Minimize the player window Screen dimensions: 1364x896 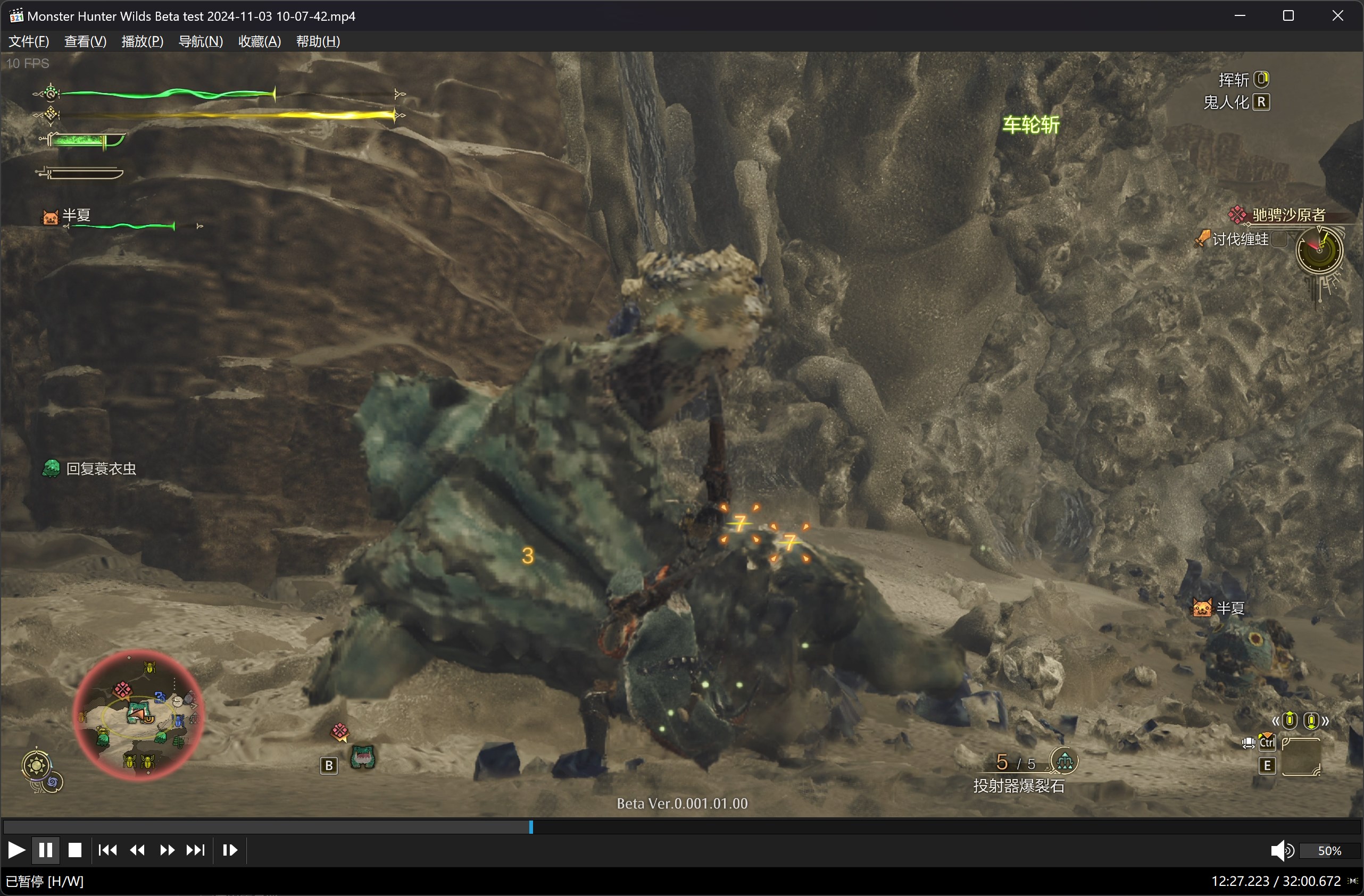[1240, 15]
